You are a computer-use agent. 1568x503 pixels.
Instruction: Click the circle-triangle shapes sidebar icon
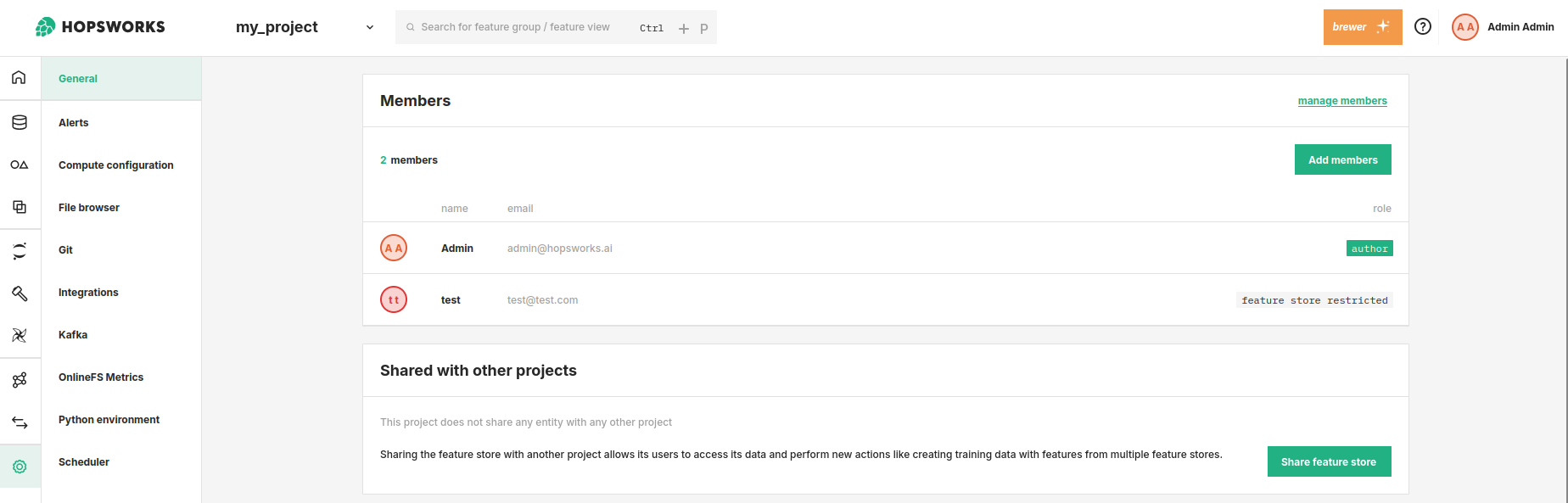(20, 165)
